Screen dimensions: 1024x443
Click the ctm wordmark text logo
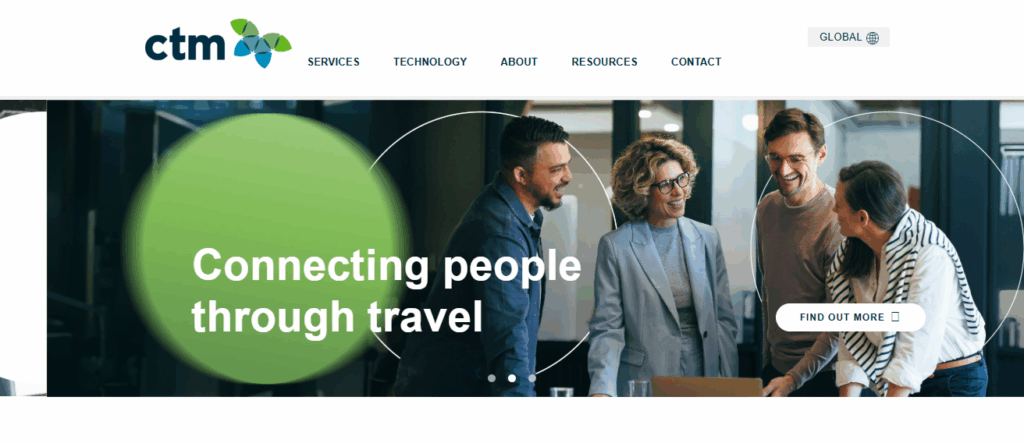185,46
